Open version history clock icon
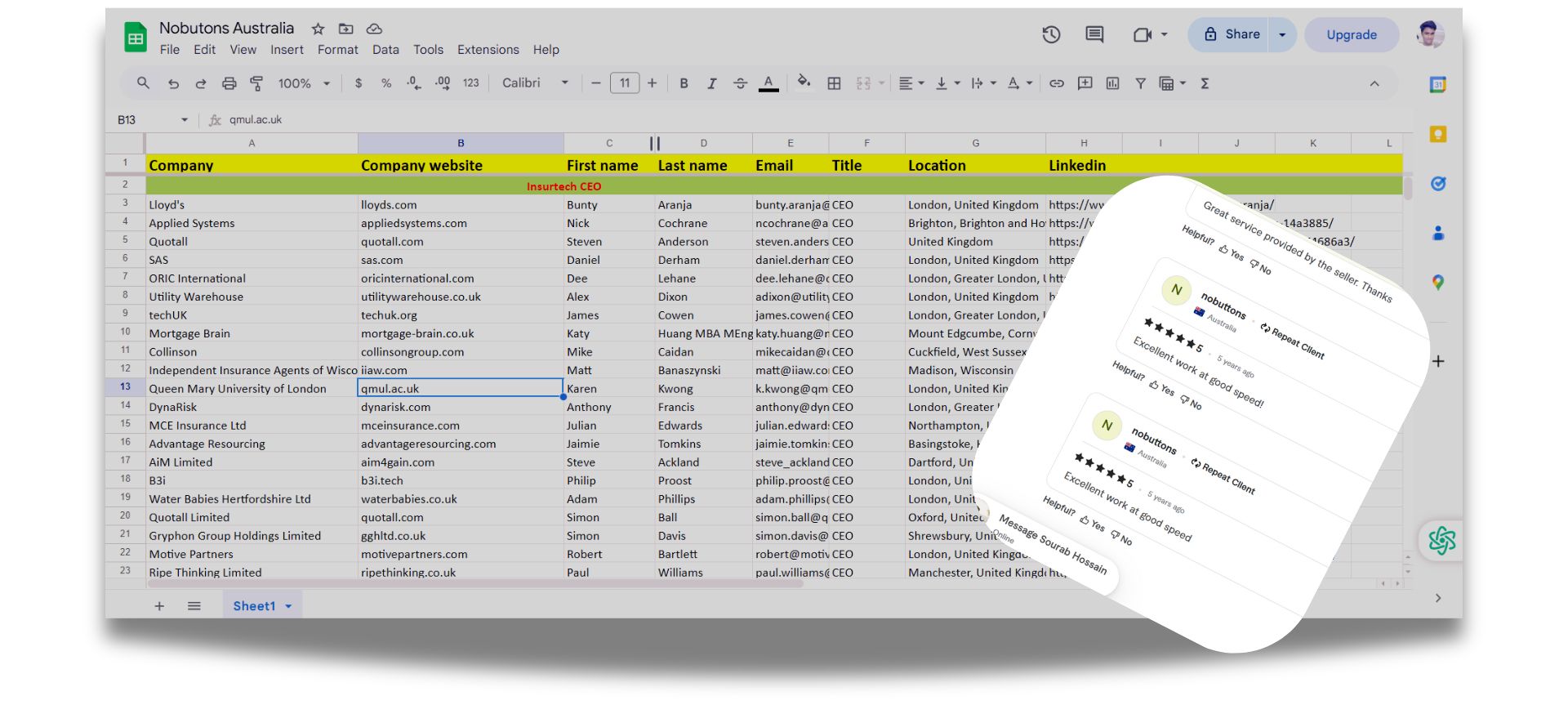Screen dimensions: 1568x705 pos(1051,34)
